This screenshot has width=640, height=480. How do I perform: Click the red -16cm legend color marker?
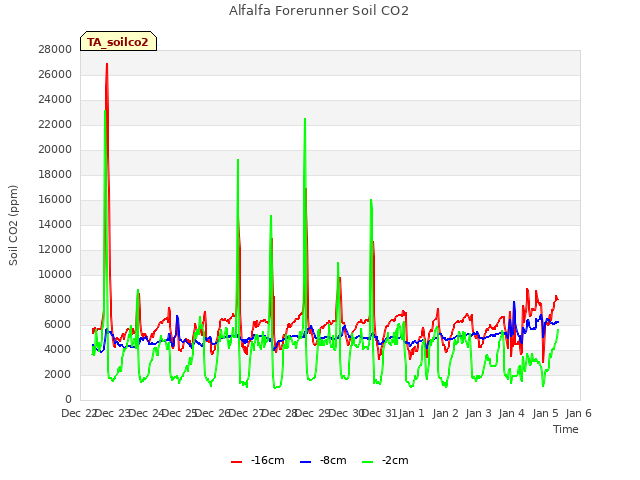pyautogui.click(x=236, y=462)
